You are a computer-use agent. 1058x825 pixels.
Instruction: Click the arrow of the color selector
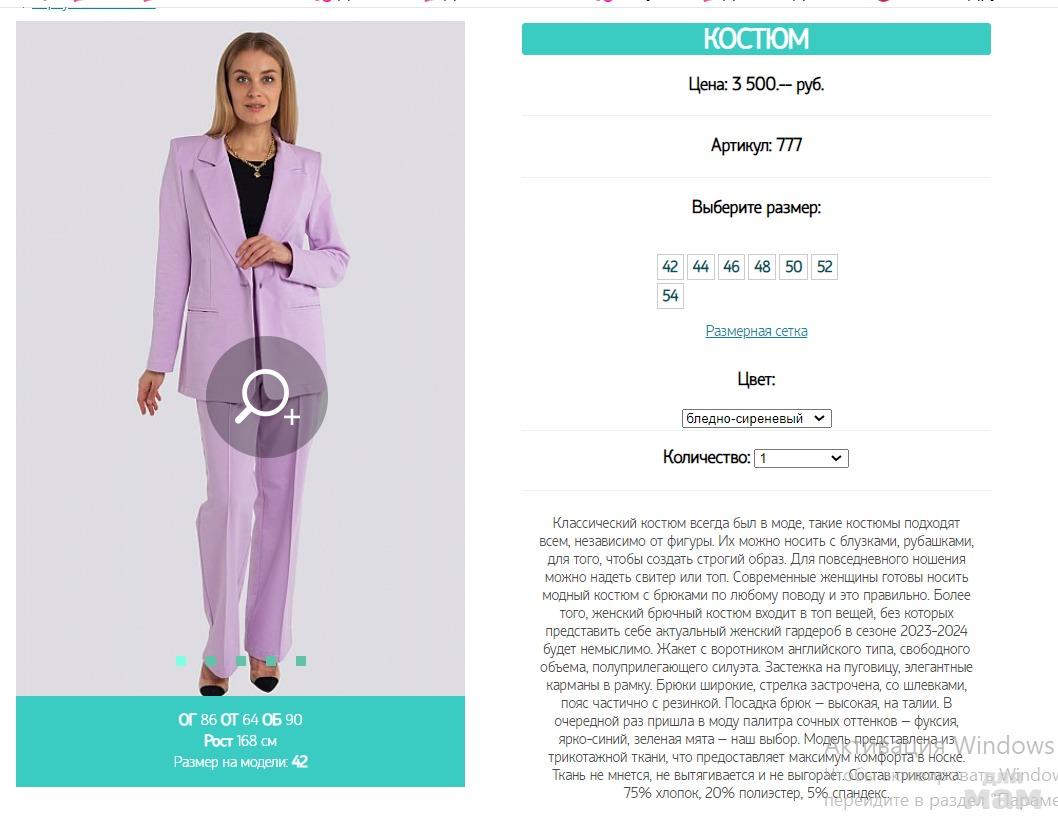[x=819, y=418]
